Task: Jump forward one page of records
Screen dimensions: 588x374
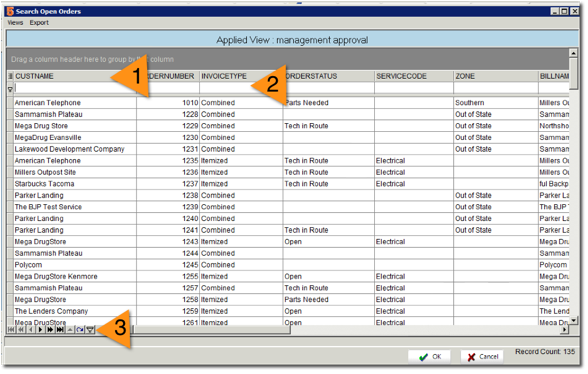Action: point(50,330)
